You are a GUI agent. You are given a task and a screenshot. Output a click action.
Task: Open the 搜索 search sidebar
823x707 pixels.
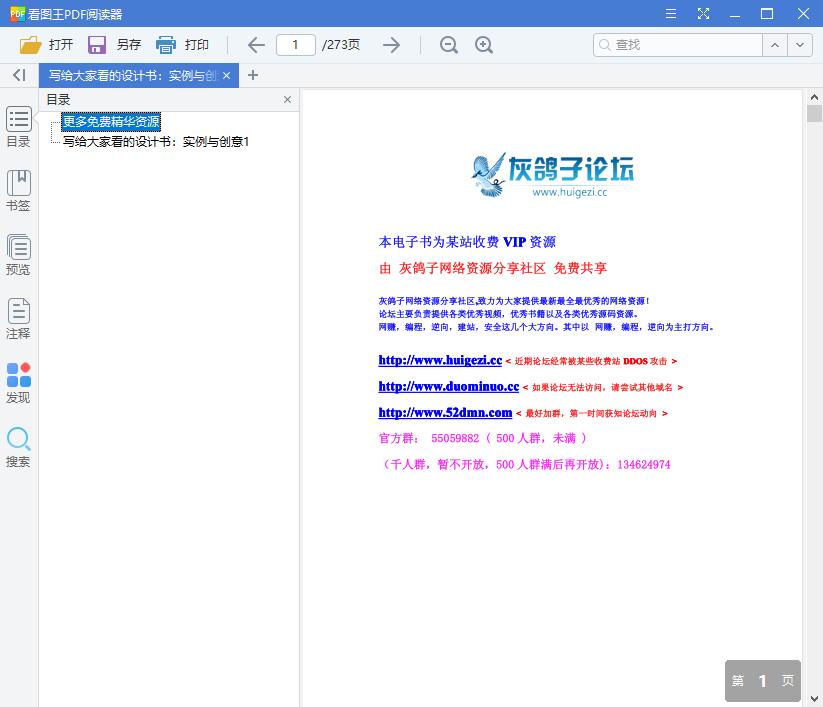[18, 447]
